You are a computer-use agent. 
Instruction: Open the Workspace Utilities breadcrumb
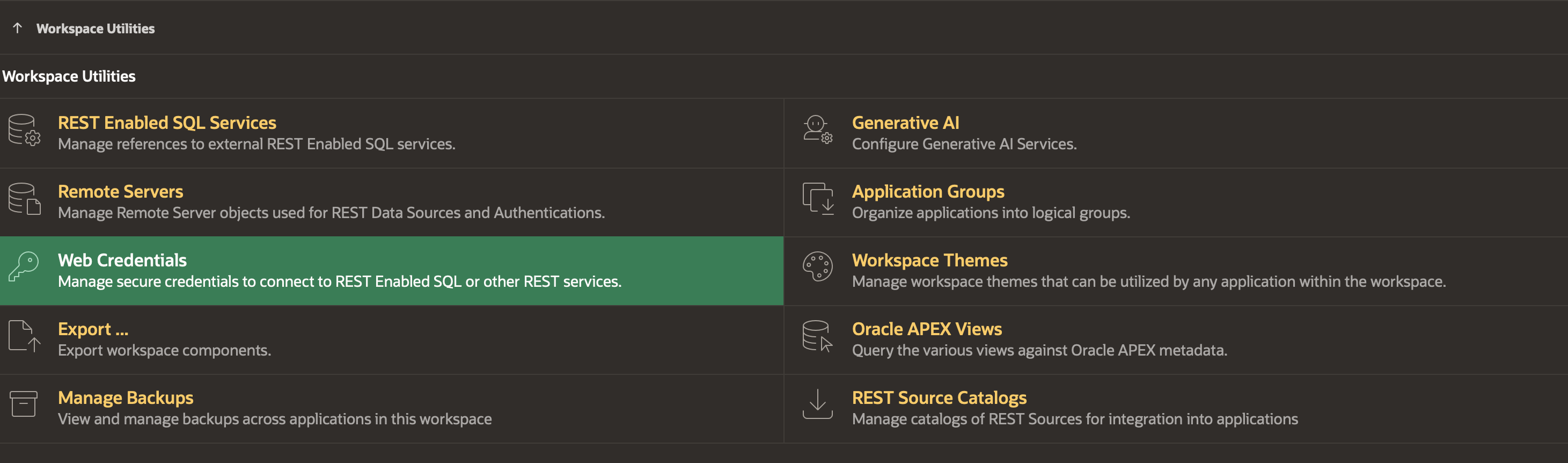[x=96, y=28]
